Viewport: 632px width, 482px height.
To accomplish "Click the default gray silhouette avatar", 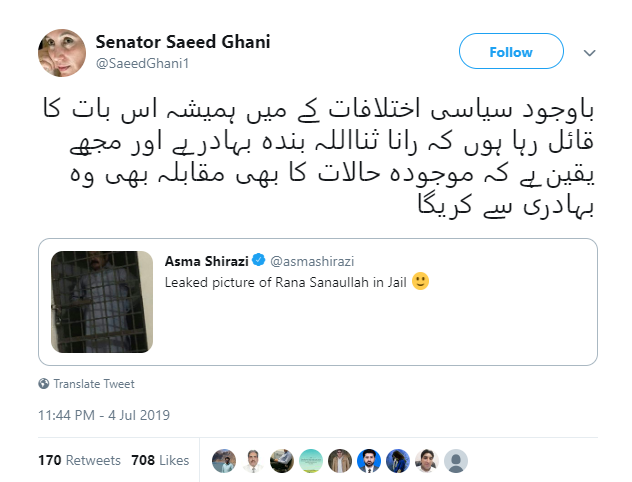I will pyautogui.click(x=456, y=460).
